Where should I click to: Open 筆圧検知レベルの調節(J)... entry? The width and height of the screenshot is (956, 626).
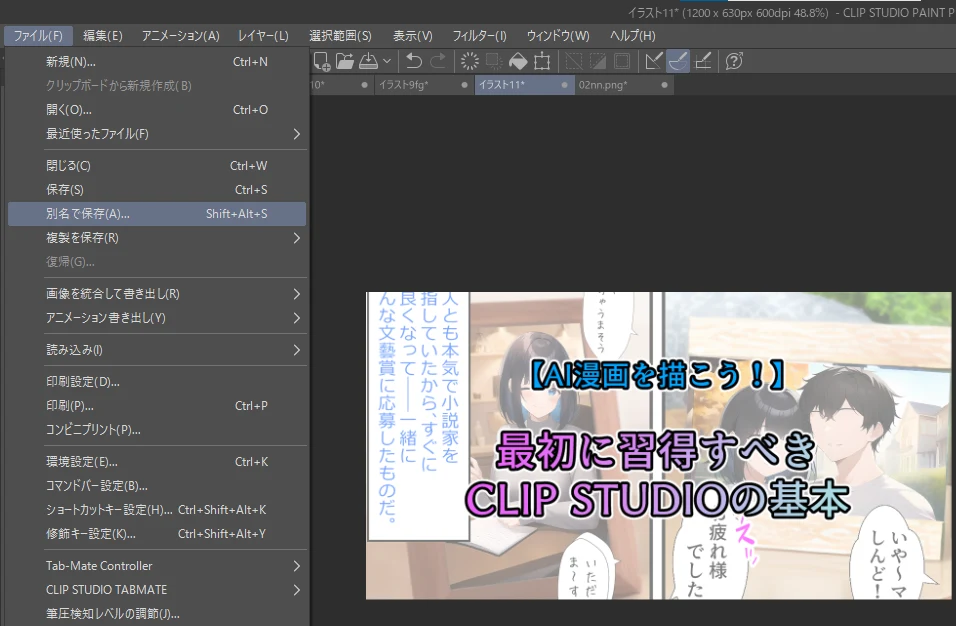[157, 614]
